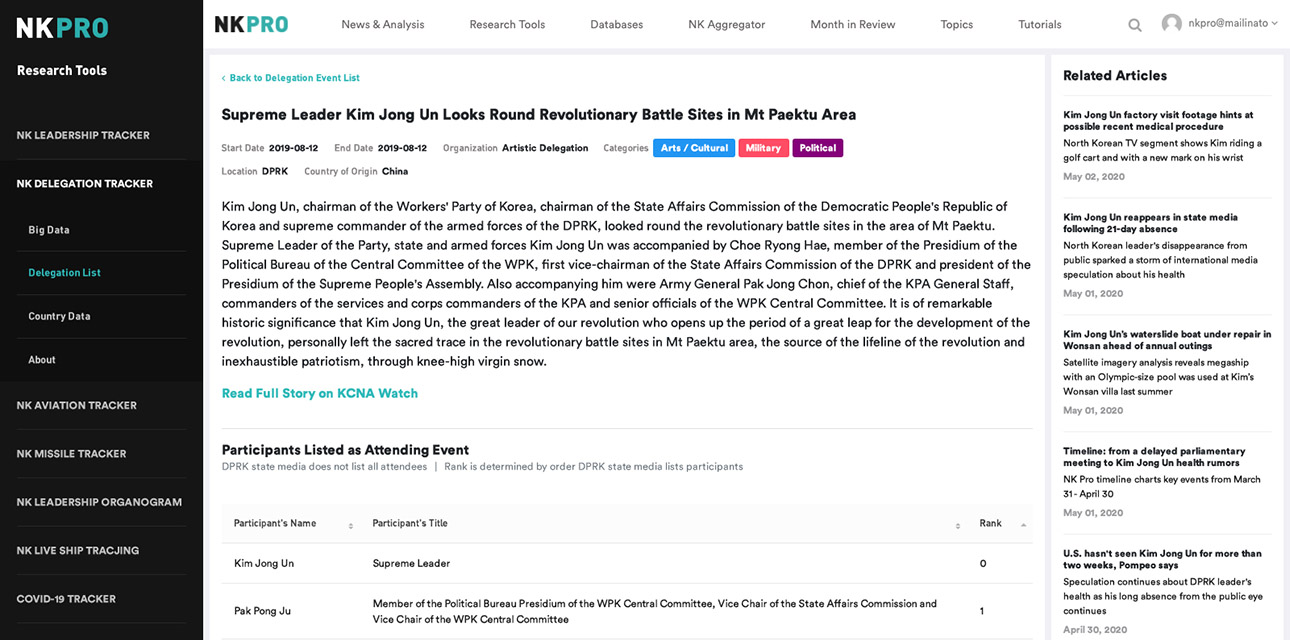This screenshot has width=1290, height=640.
Task: Select Big Data in sidebar
Action: coord(49,230)
